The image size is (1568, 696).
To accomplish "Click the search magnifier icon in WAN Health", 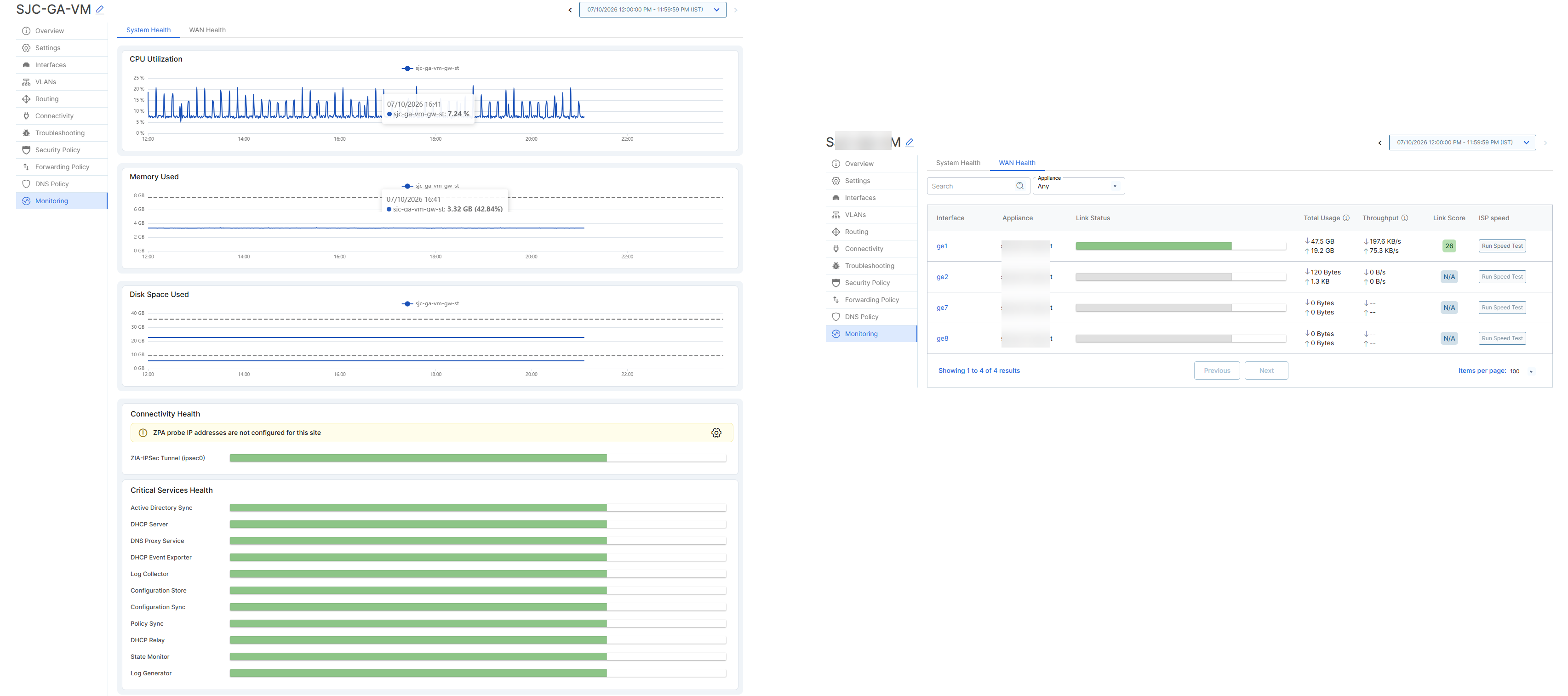I will (x=1019, y=186).
